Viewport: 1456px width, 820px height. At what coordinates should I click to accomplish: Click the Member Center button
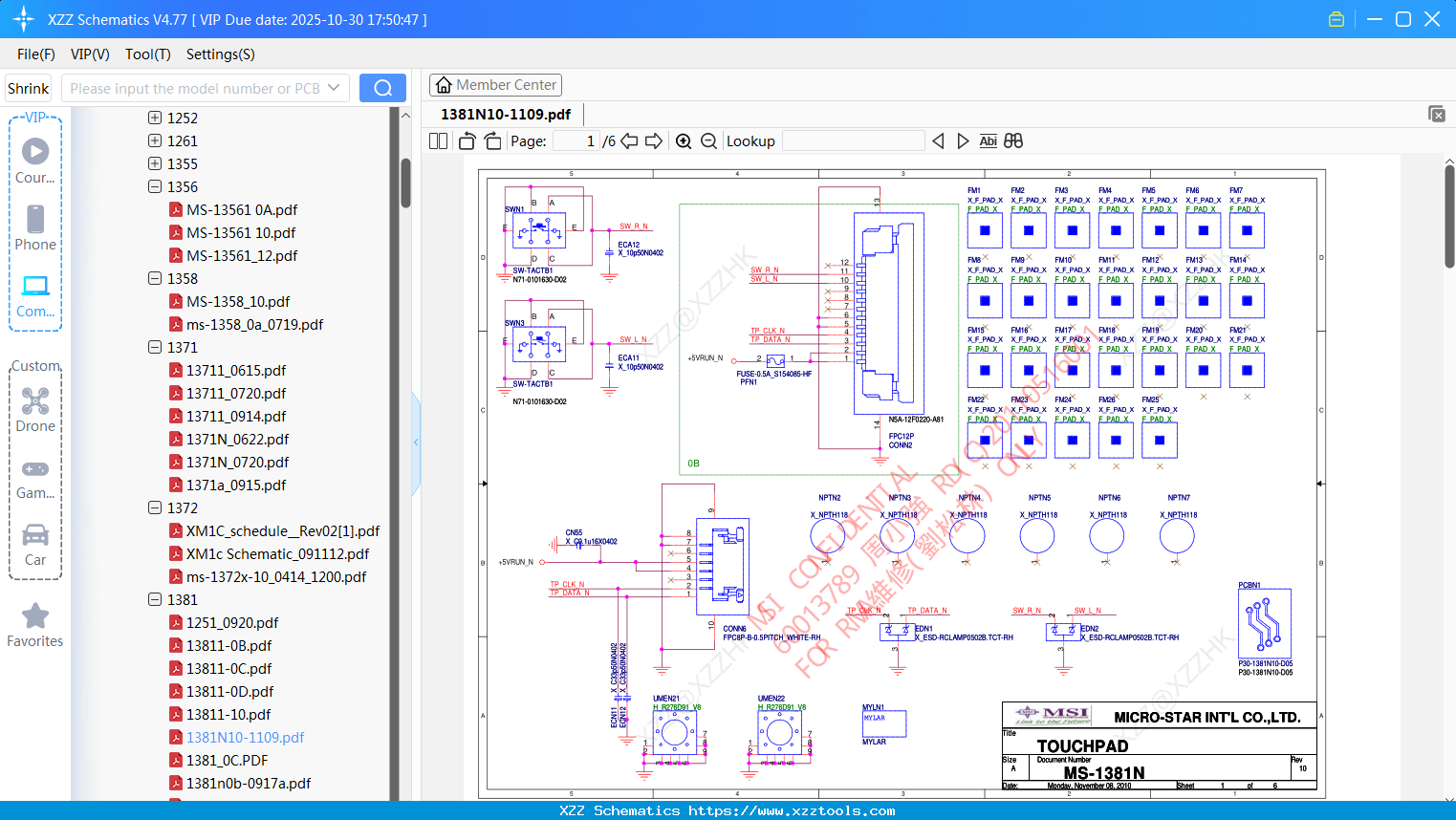[x=495, y=85]
